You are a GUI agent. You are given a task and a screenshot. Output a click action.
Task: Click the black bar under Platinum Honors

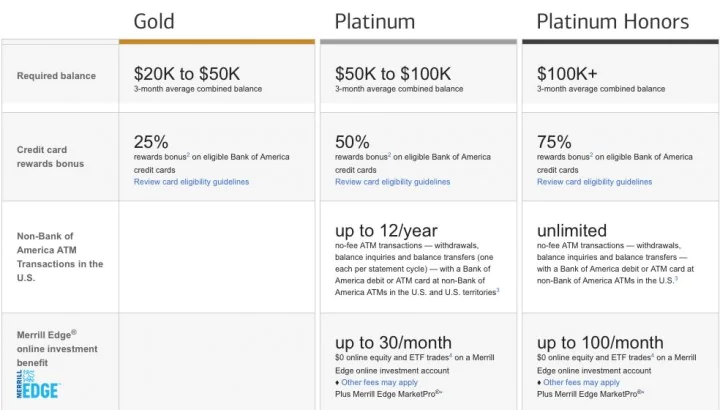(x=619, y=42)
